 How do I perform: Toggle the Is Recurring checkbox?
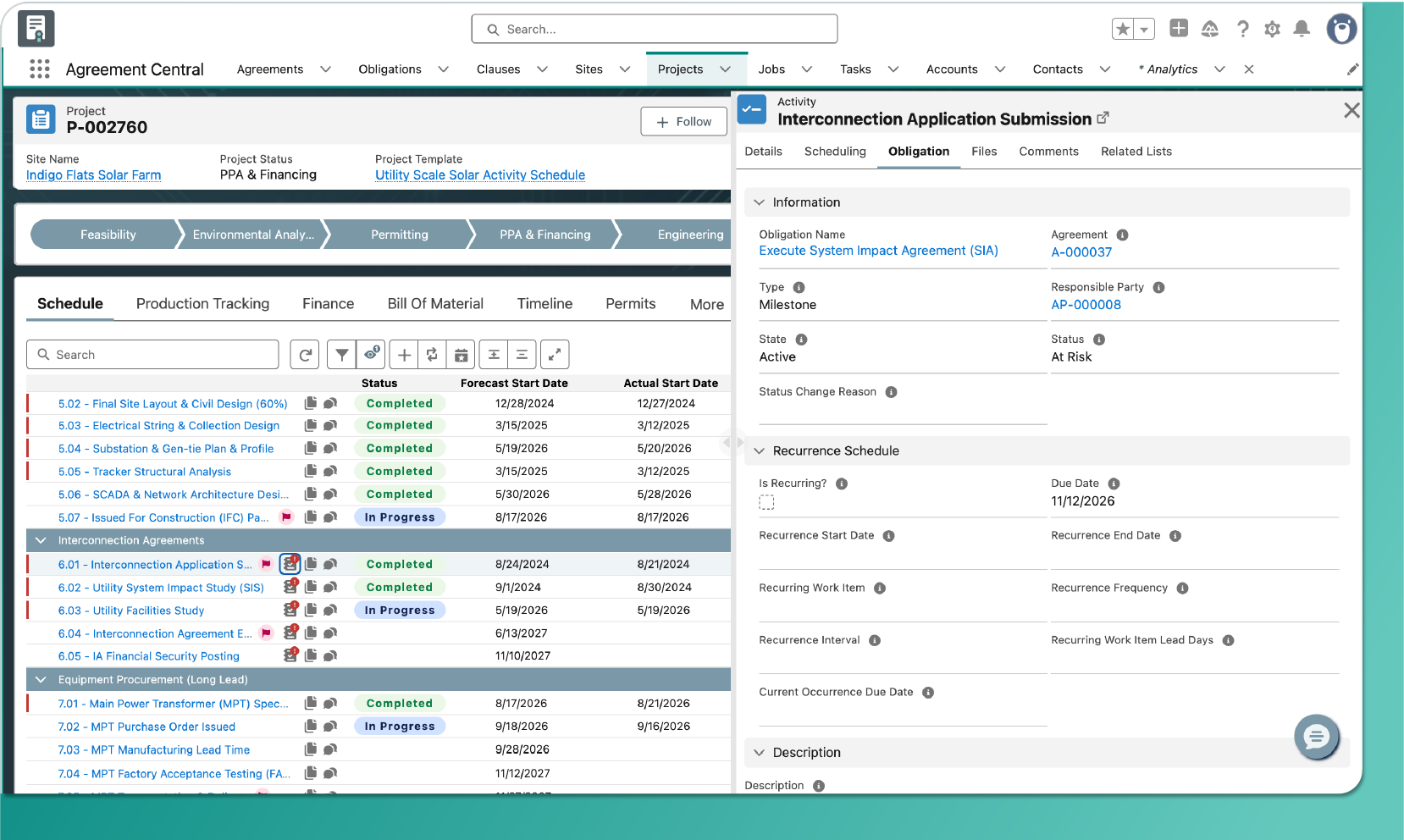(766, 503)
